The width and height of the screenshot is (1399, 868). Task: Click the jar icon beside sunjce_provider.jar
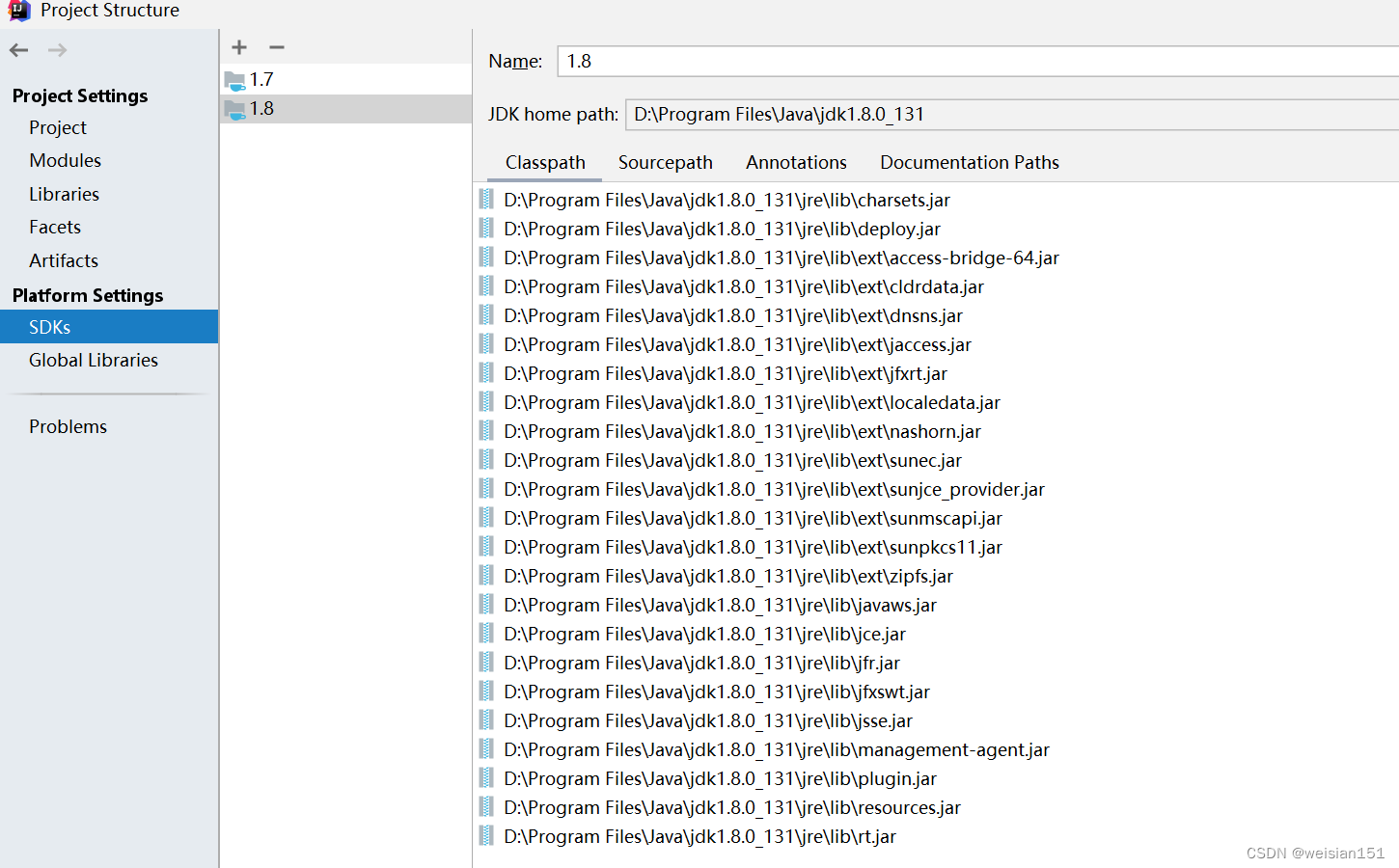click(x=486, y=489)
